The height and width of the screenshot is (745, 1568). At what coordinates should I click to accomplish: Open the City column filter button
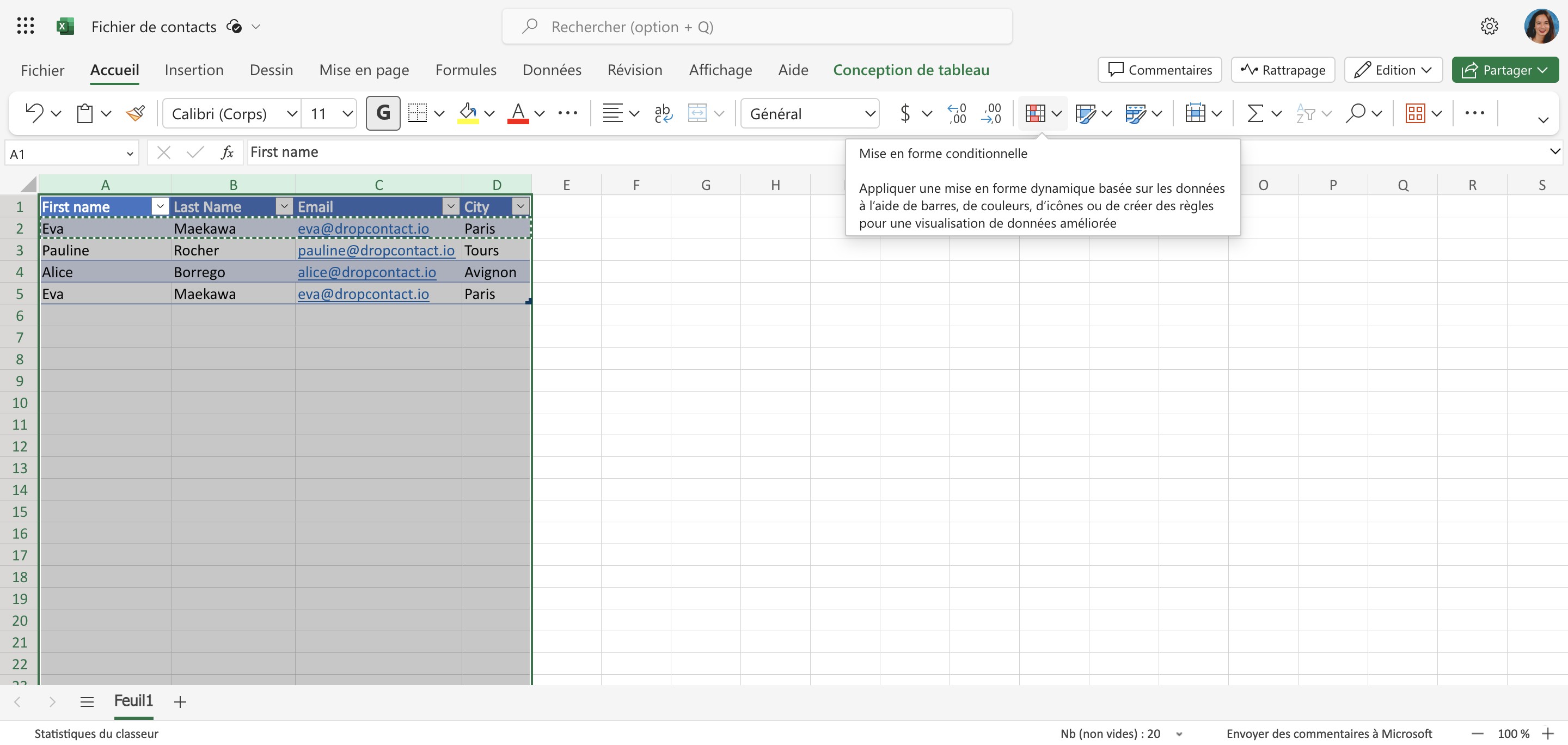(520, 206)
